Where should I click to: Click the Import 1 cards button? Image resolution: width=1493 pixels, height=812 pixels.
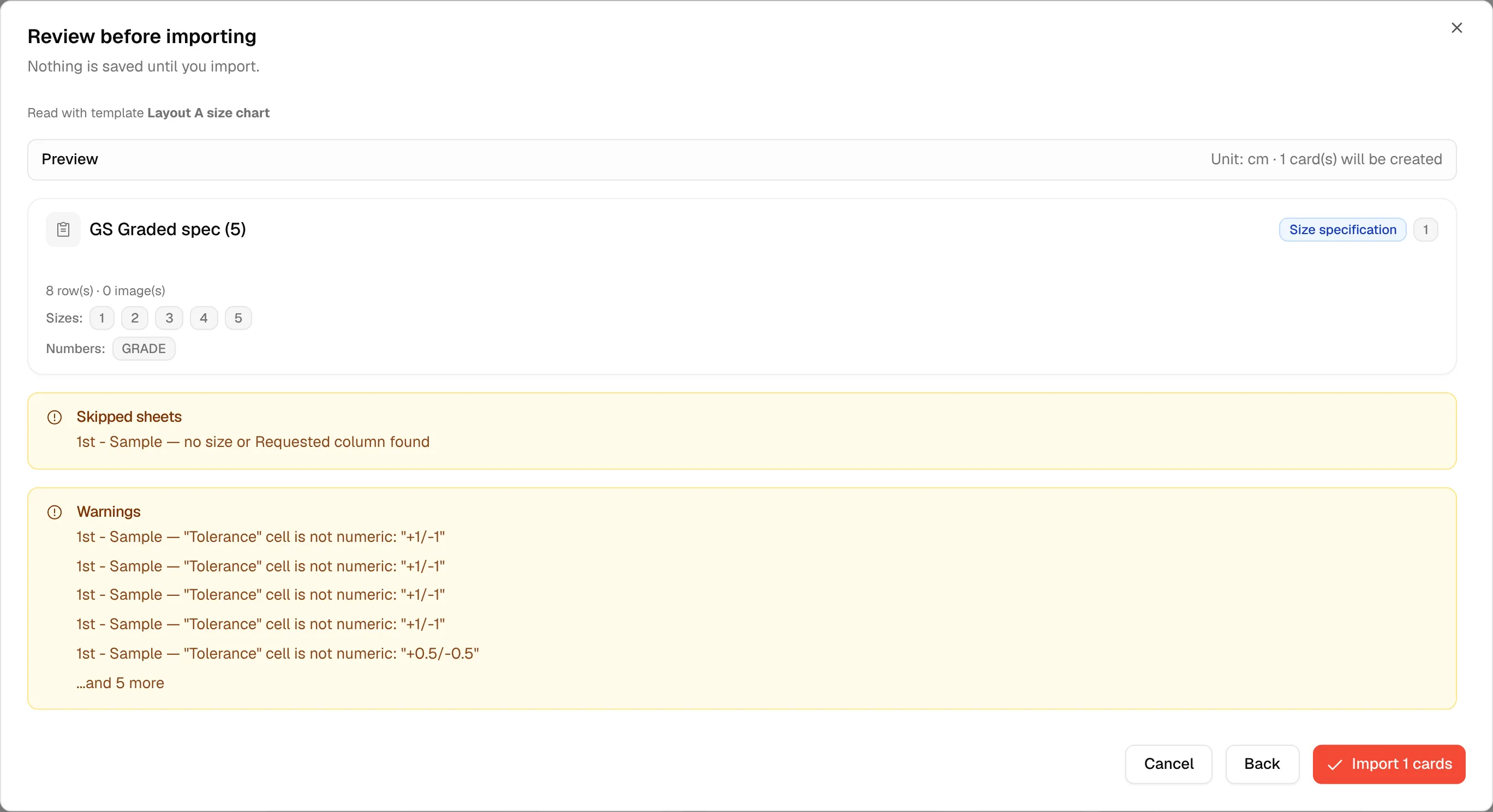pos(1389,764)
